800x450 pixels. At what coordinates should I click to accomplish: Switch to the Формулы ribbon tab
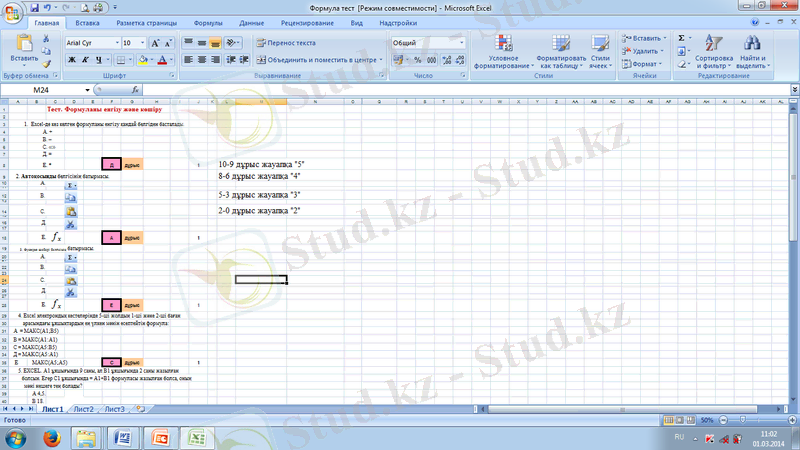[208, 22]
